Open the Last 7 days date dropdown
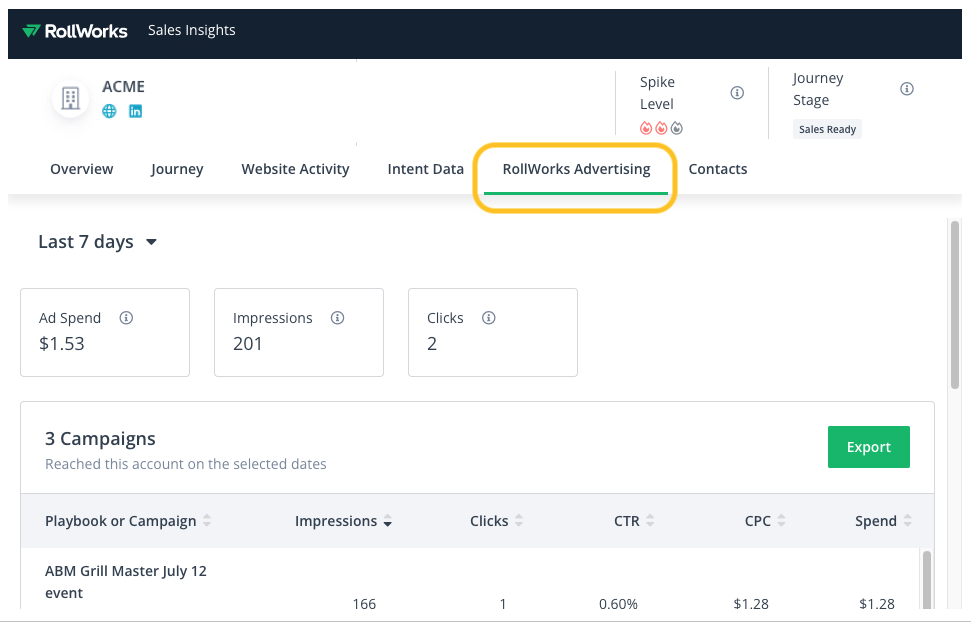The height and width of the screenshot is (623, 971). (x=98, y=242)
